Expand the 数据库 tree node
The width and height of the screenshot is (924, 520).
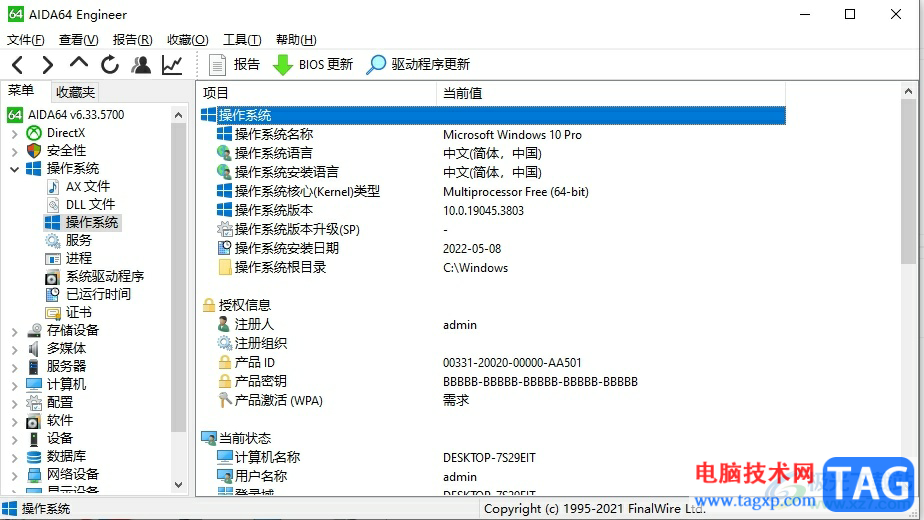point(15,458)
